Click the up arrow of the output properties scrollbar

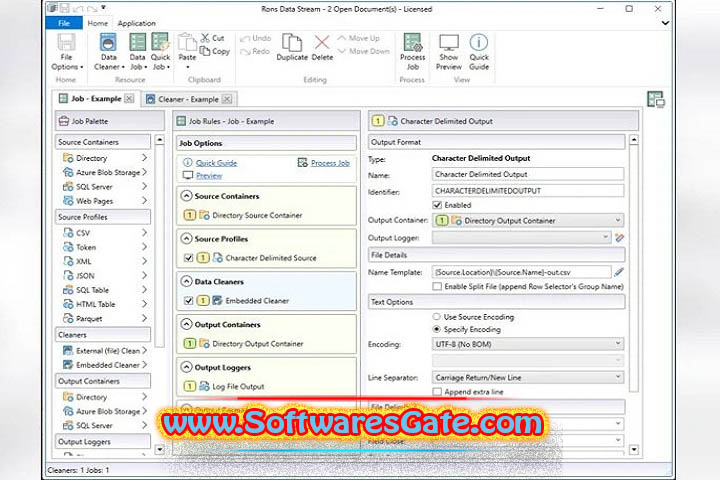point(634,140)
